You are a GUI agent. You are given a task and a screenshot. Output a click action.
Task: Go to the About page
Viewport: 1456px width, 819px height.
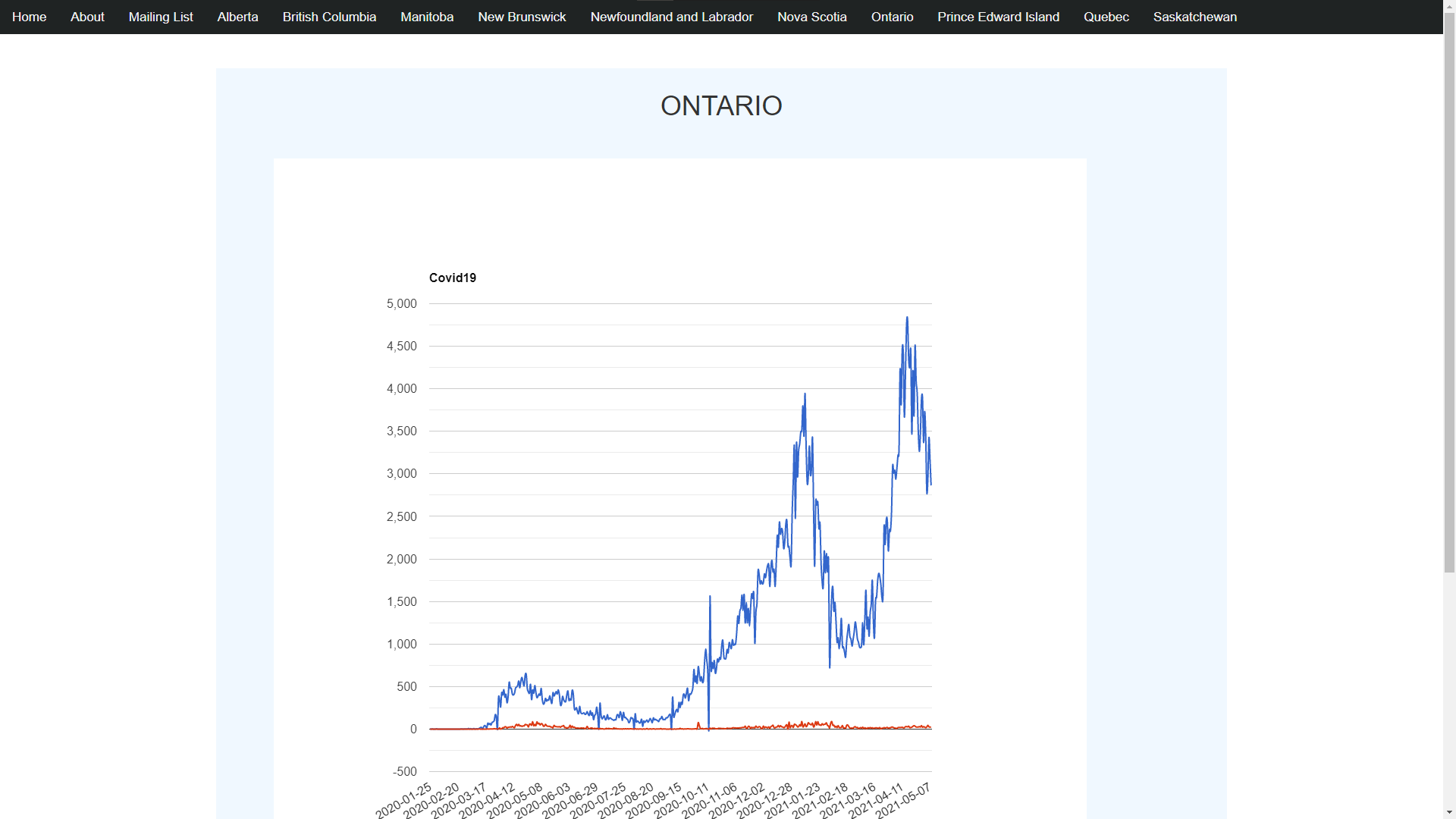(x=87, y=17)
